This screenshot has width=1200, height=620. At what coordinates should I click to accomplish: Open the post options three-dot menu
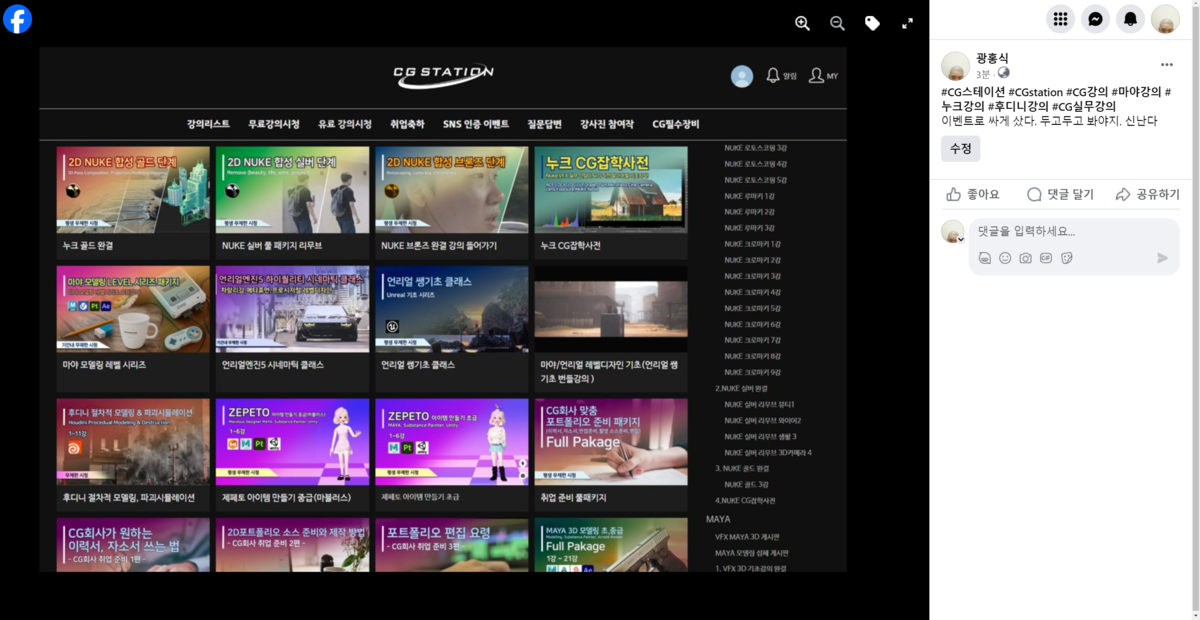click(x=1166, y=65)
